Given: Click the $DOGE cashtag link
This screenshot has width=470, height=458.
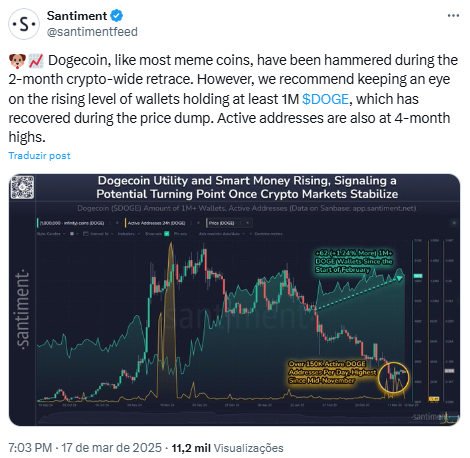Looking at the screenshot, I should click(325, 99).
